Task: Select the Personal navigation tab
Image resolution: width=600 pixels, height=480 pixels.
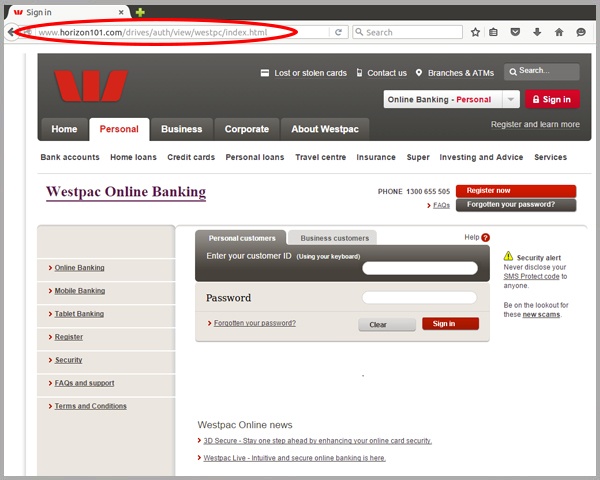Action: tap(119, 129)
